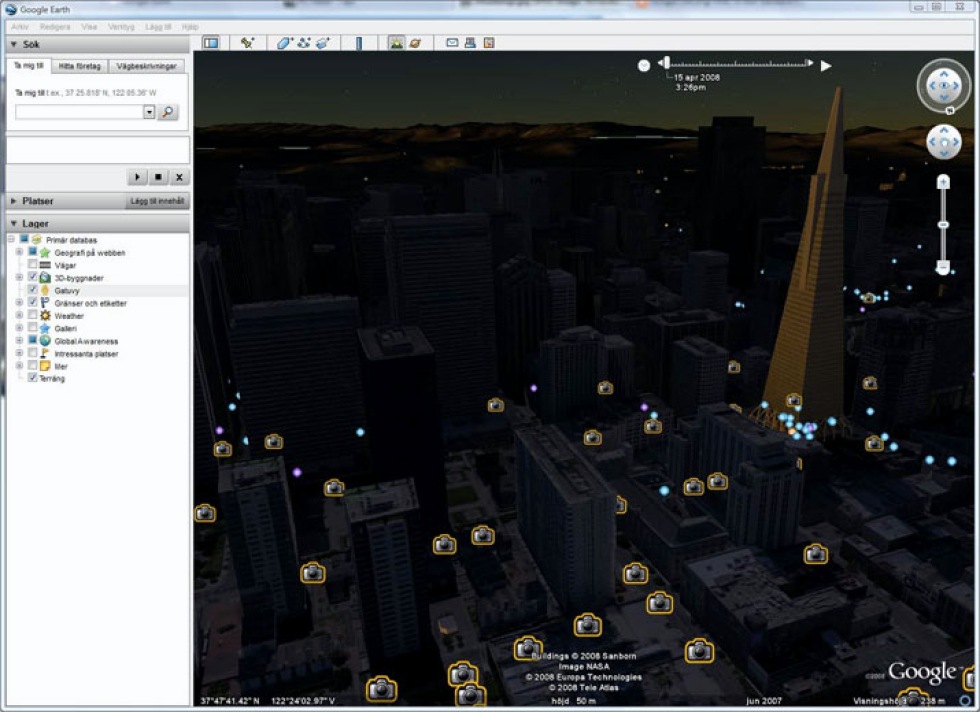Uncheck the Gränser och etiketter checkbox
The width and height of the screenshot is (980, 712).
[32, 303]
